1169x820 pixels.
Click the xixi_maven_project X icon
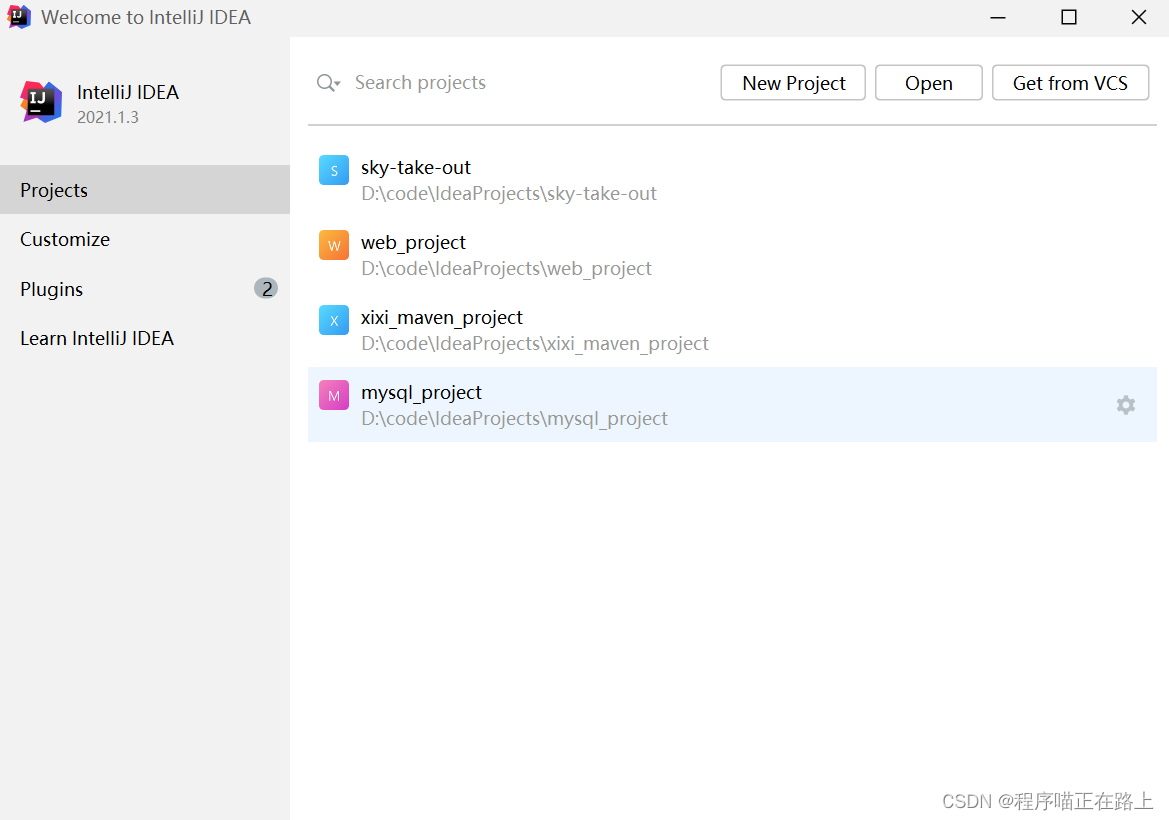click(333, 321)
